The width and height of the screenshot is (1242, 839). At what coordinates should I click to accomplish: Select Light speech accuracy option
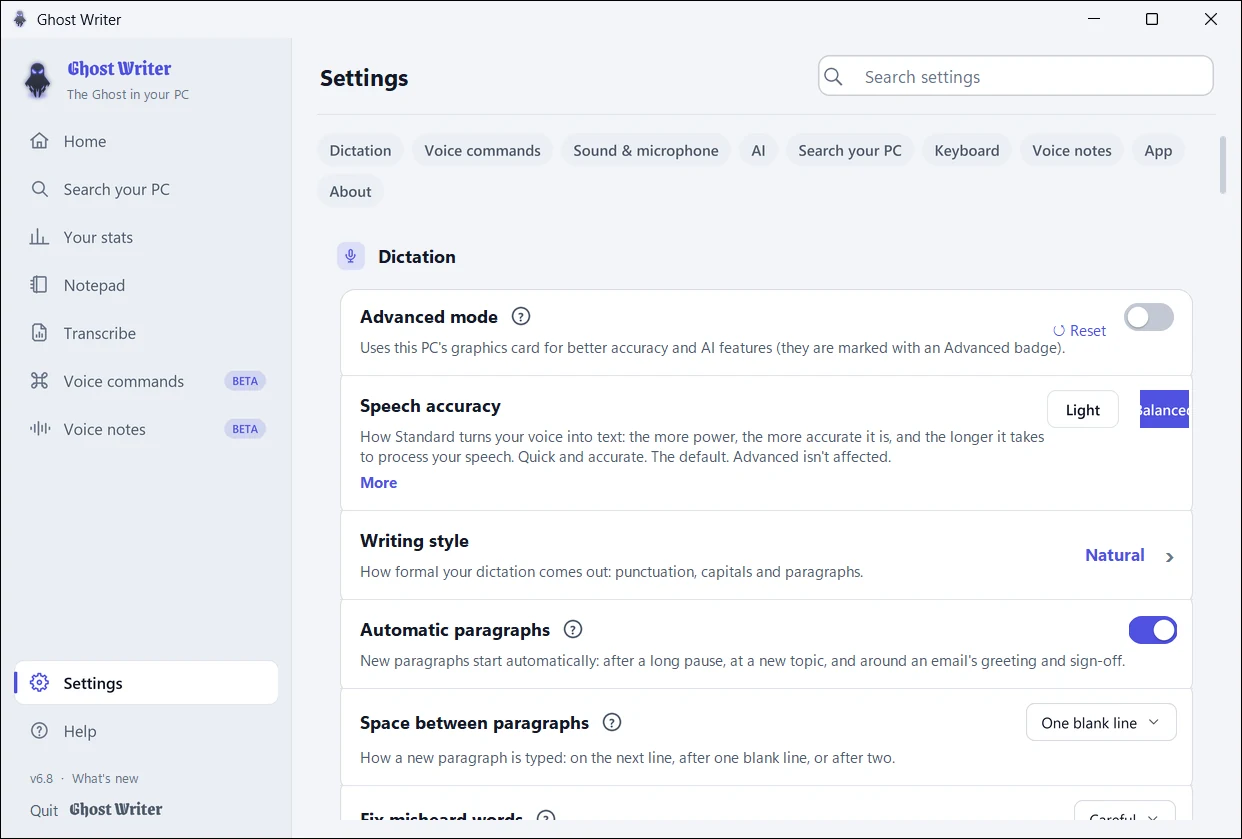tap(1083, 409)
